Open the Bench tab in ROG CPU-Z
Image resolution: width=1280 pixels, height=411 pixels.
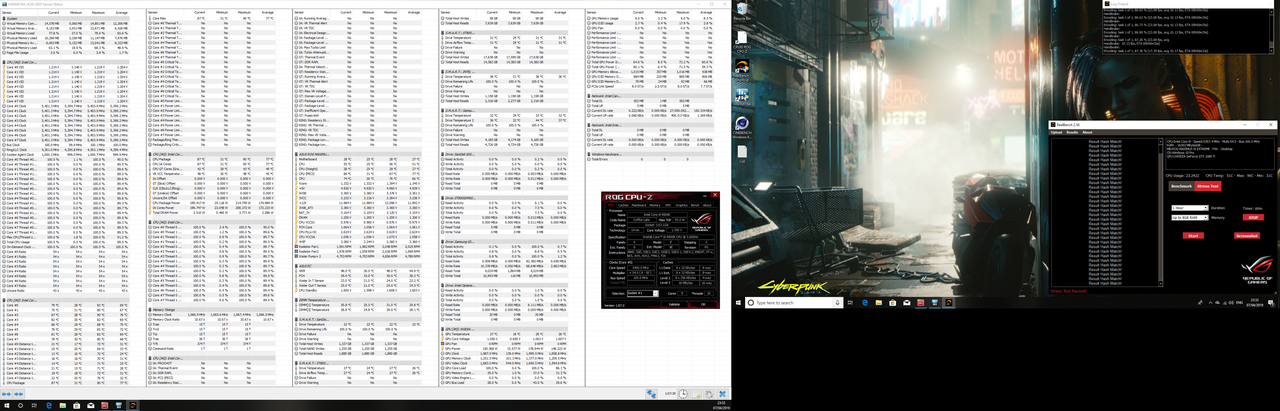click(x=695, y=205)
